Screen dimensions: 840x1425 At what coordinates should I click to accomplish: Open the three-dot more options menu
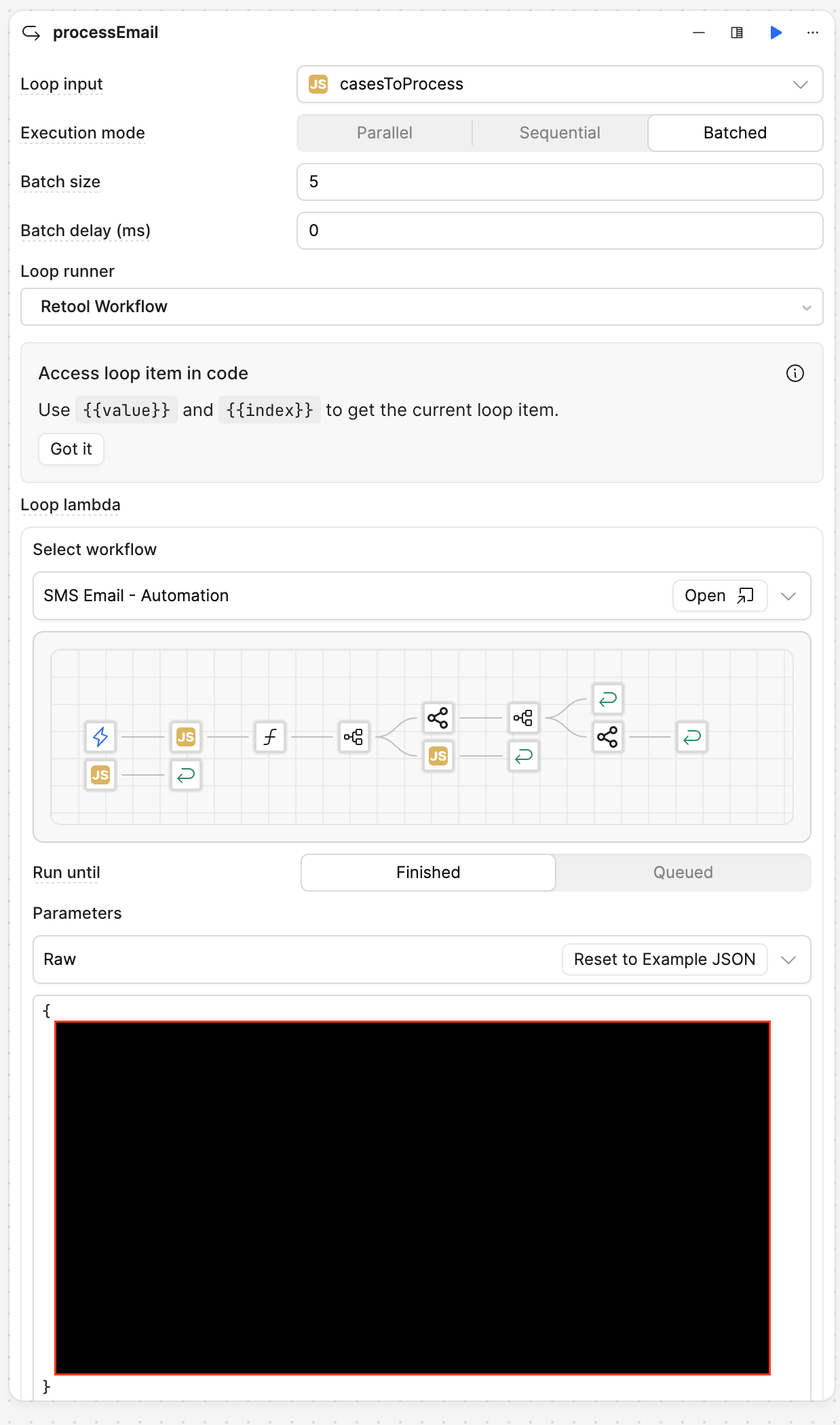(x=812, y=33)
